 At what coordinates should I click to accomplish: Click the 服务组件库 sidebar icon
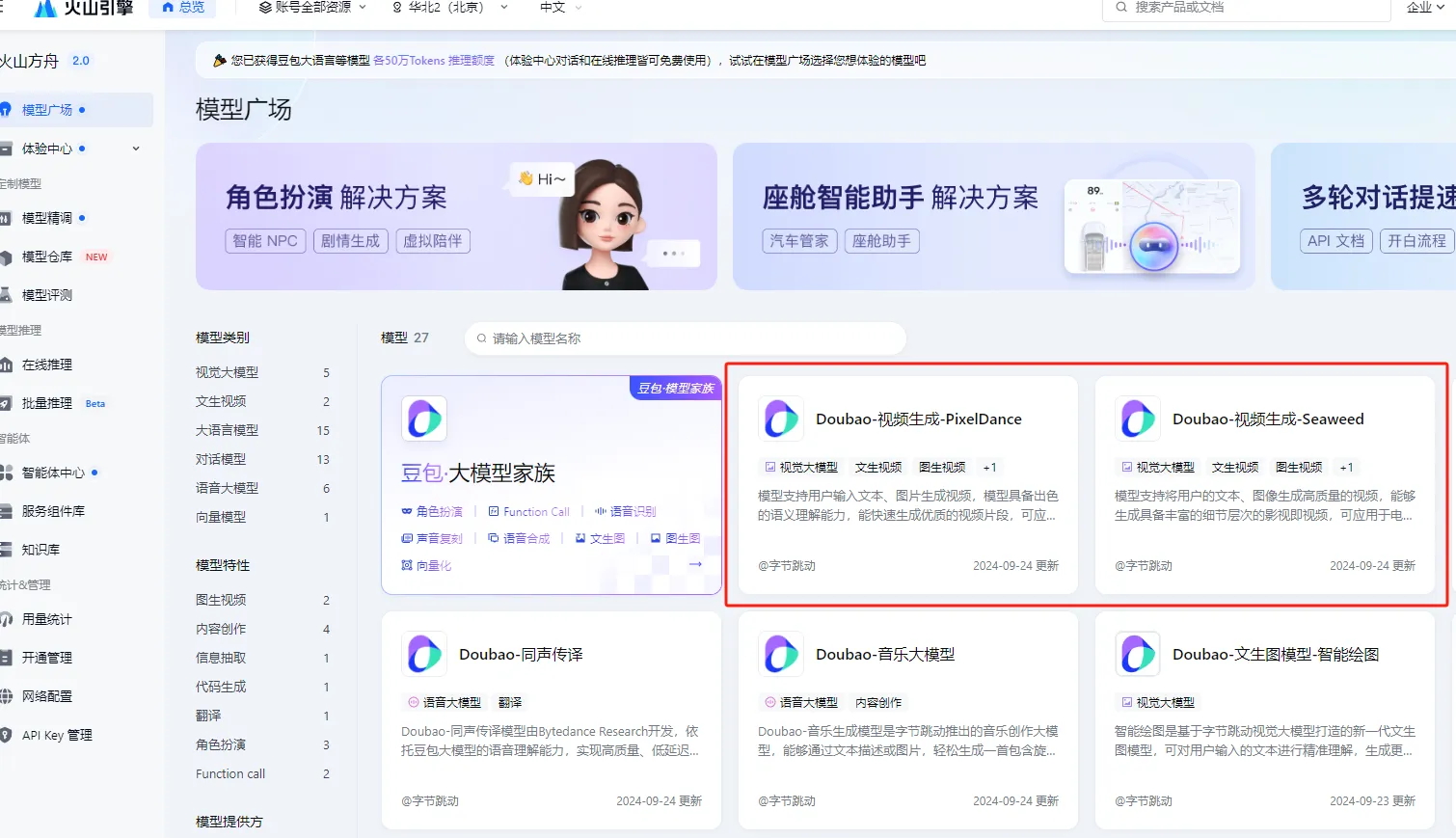pyautogui.click(x=6, y=511)
